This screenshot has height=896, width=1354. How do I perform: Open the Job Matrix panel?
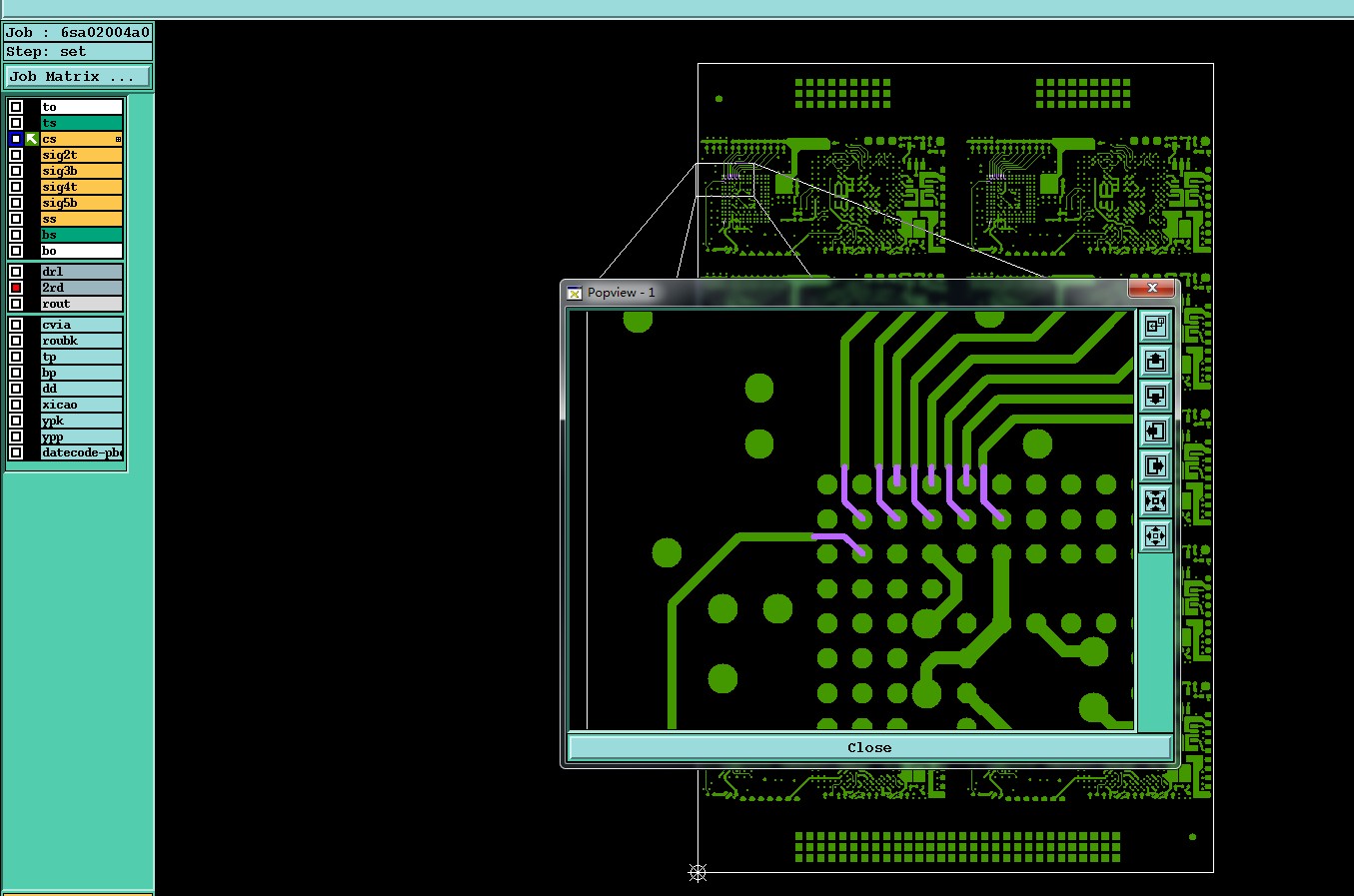pyautogui.click(x=78, y=76)
